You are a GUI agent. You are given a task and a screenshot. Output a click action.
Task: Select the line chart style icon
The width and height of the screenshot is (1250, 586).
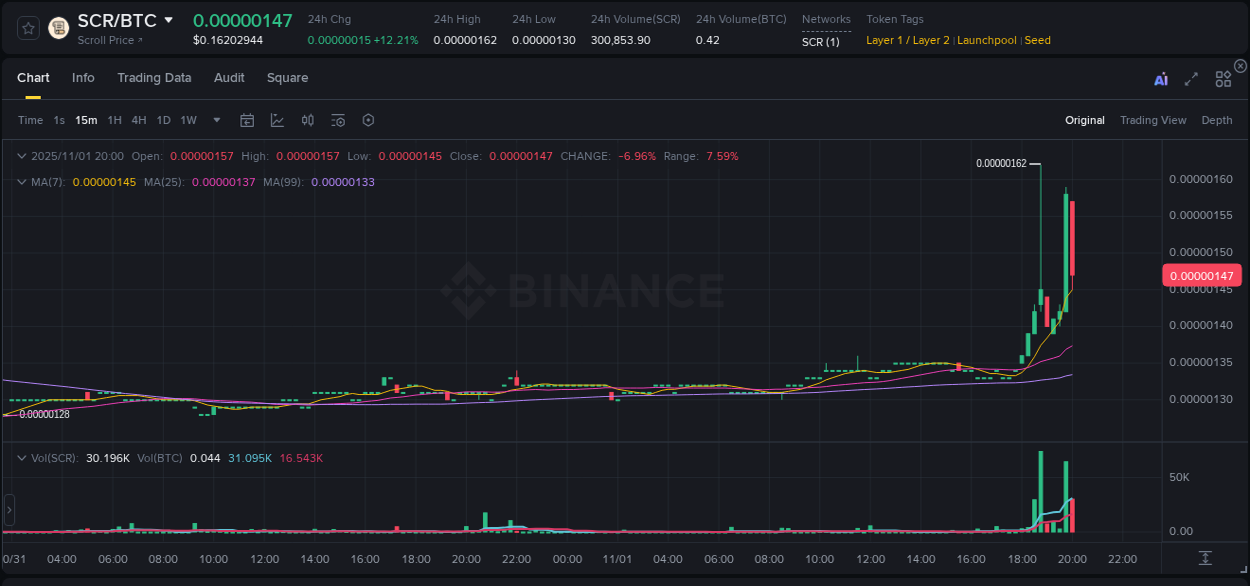(276, 120)
